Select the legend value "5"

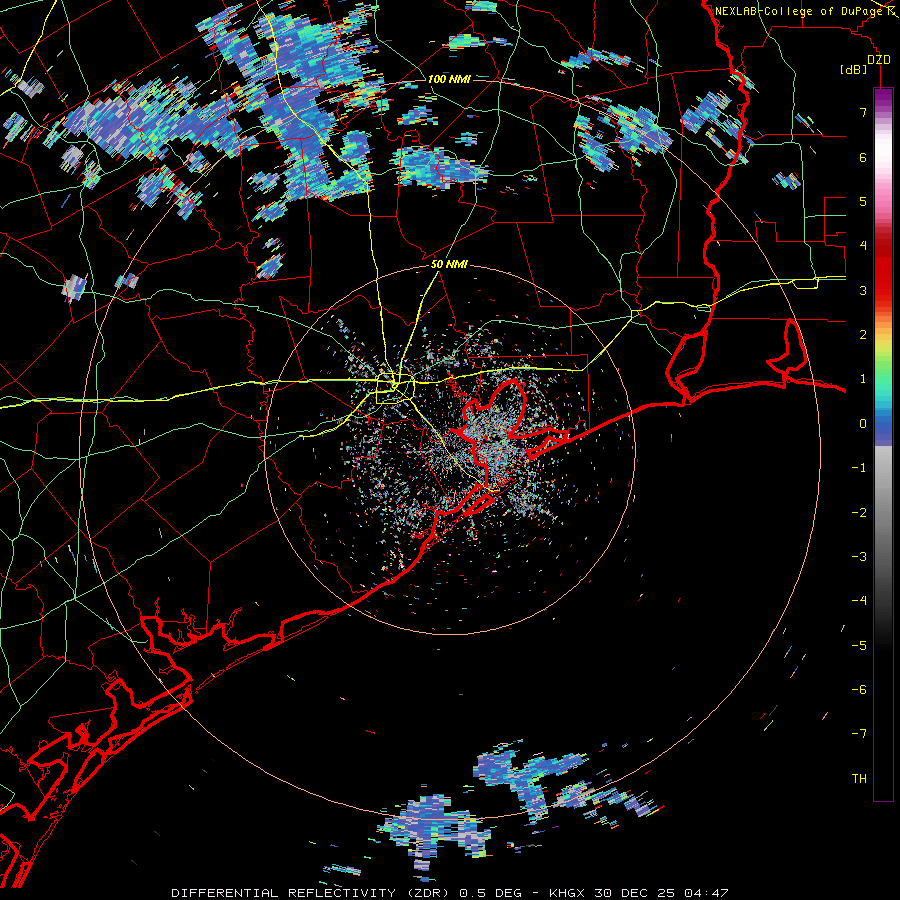(863, 201)
